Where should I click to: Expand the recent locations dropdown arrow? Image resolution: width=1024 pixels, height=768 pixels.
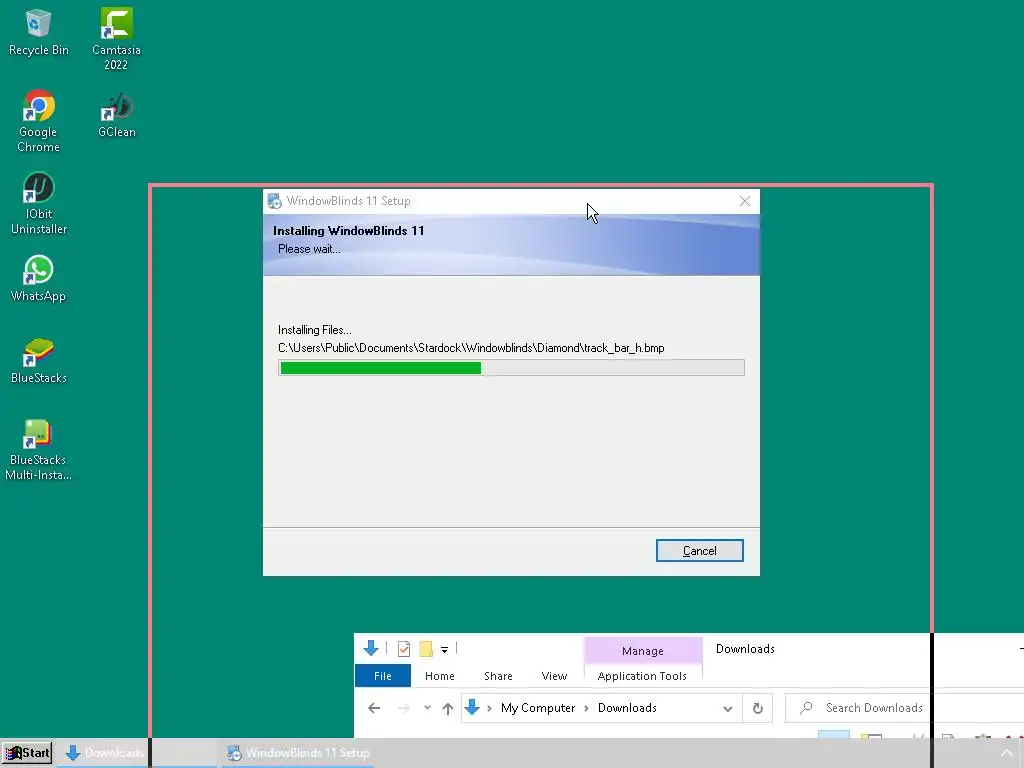pyautogui.click(x=427, y=707)
